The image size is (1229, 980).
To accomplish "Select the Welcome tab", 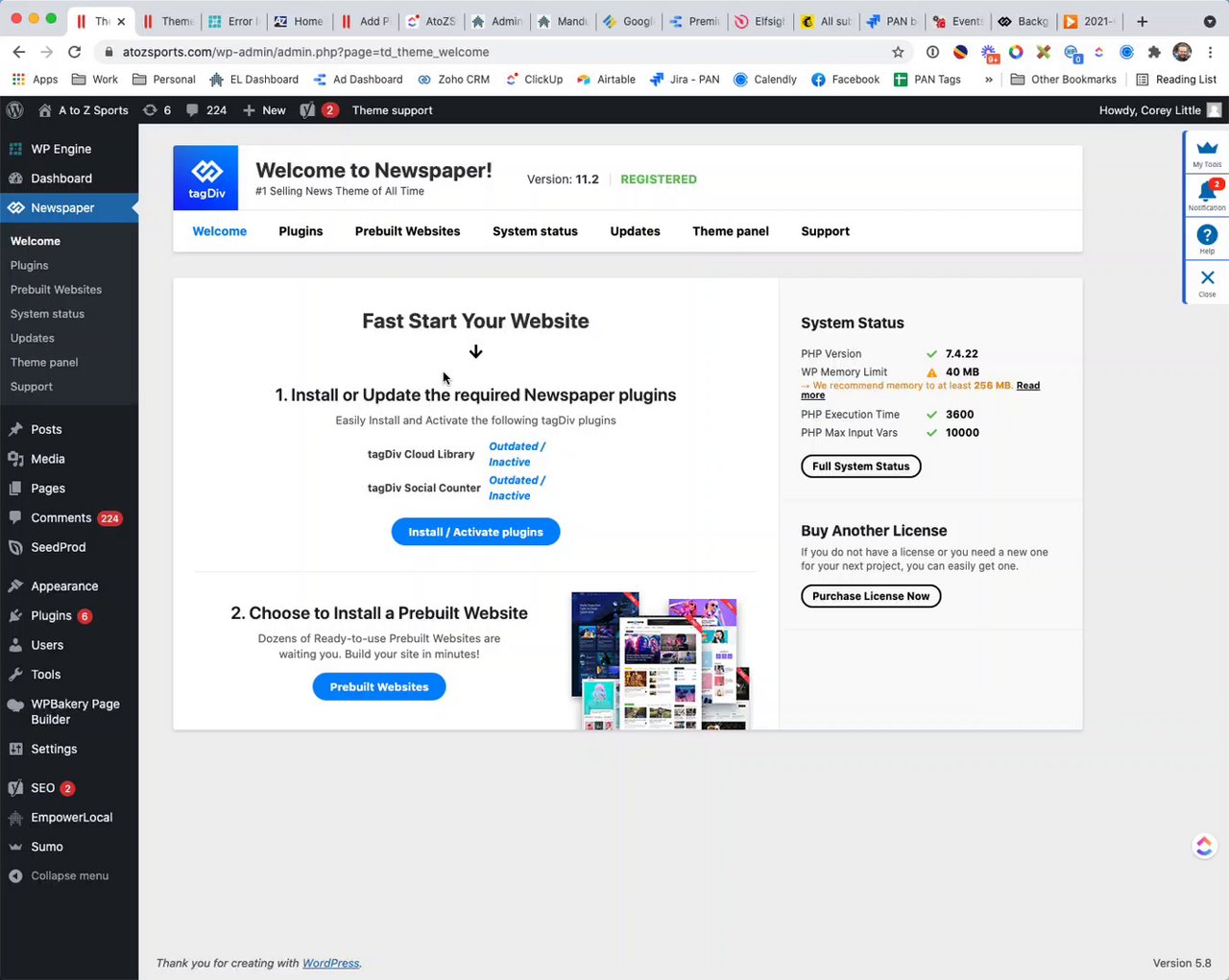I will [x=219, y=231].
